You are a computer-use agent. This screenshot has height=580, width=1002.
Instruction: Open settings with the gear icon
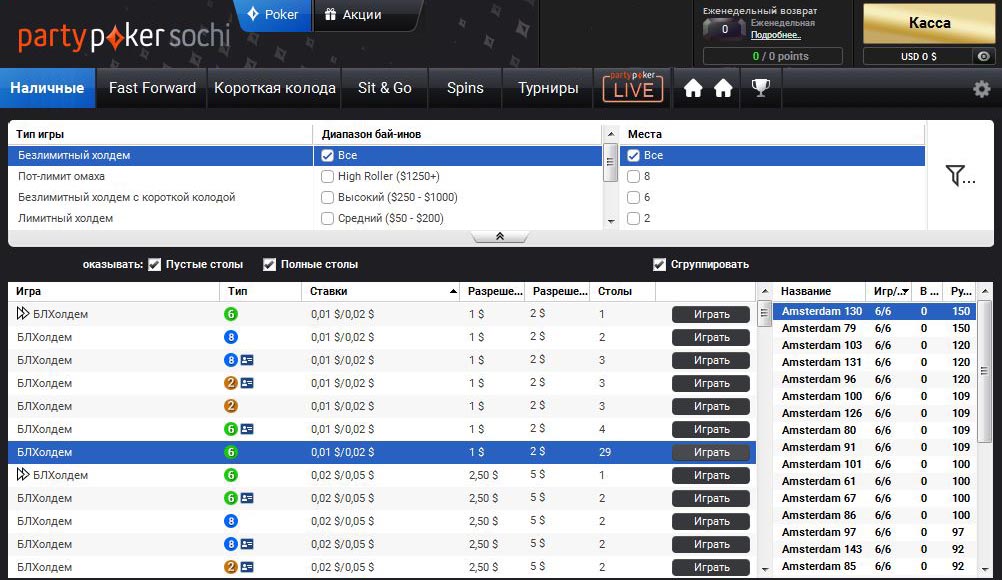coord(981,89)
